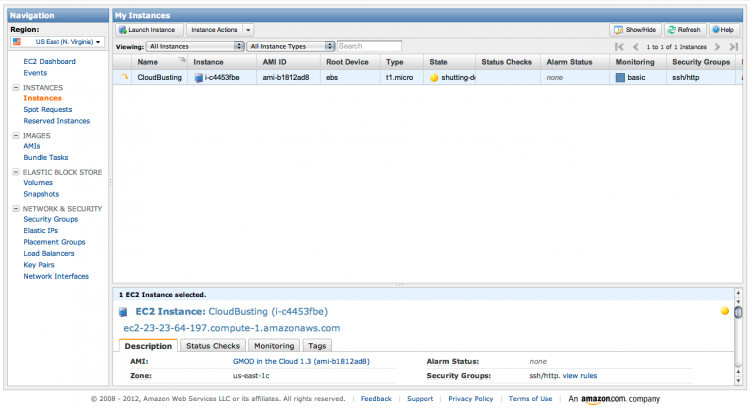Viewport: 750px width, 409px height.
Task: Refresh the instances list
Action: pos(684,30)
